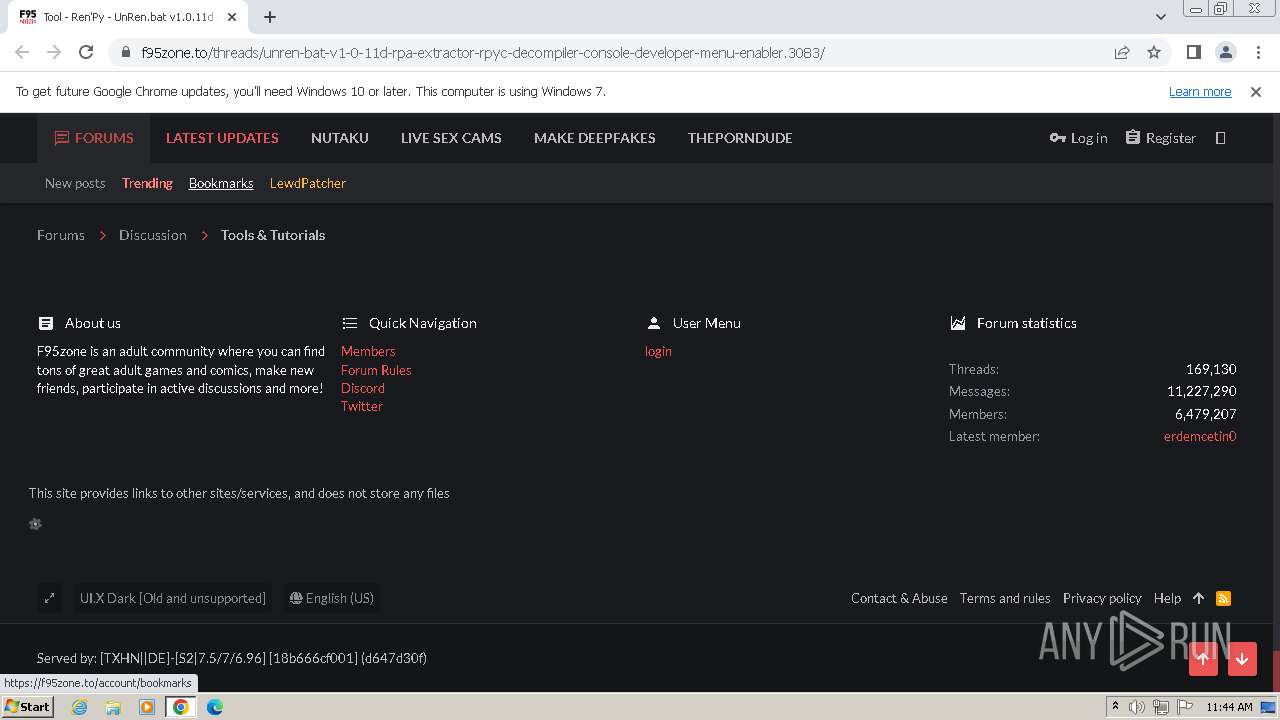Open Action Center flag icon

pyautogui.click(x=1183, y=707)
